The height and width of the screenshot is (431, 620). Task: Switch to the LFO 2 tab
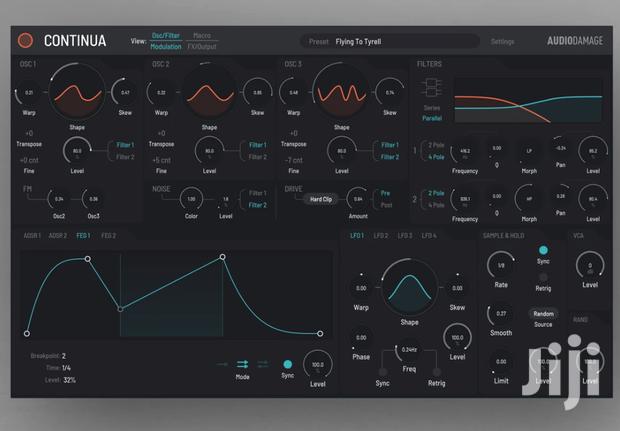coord(381,236)
